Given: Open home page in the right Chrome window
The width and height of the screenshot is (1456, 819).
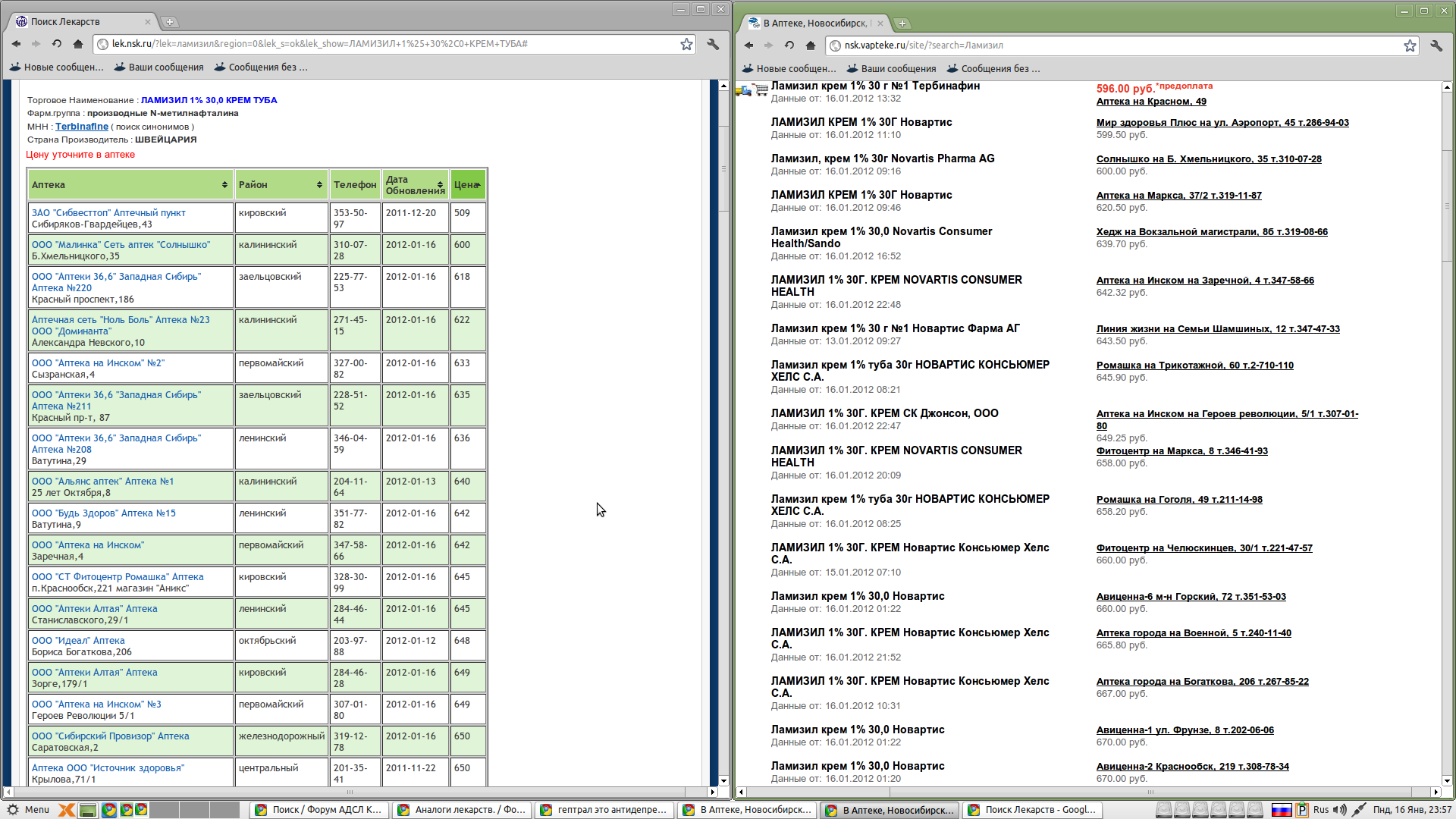Looking at the screenshot, I should click(x=810, y=45).
